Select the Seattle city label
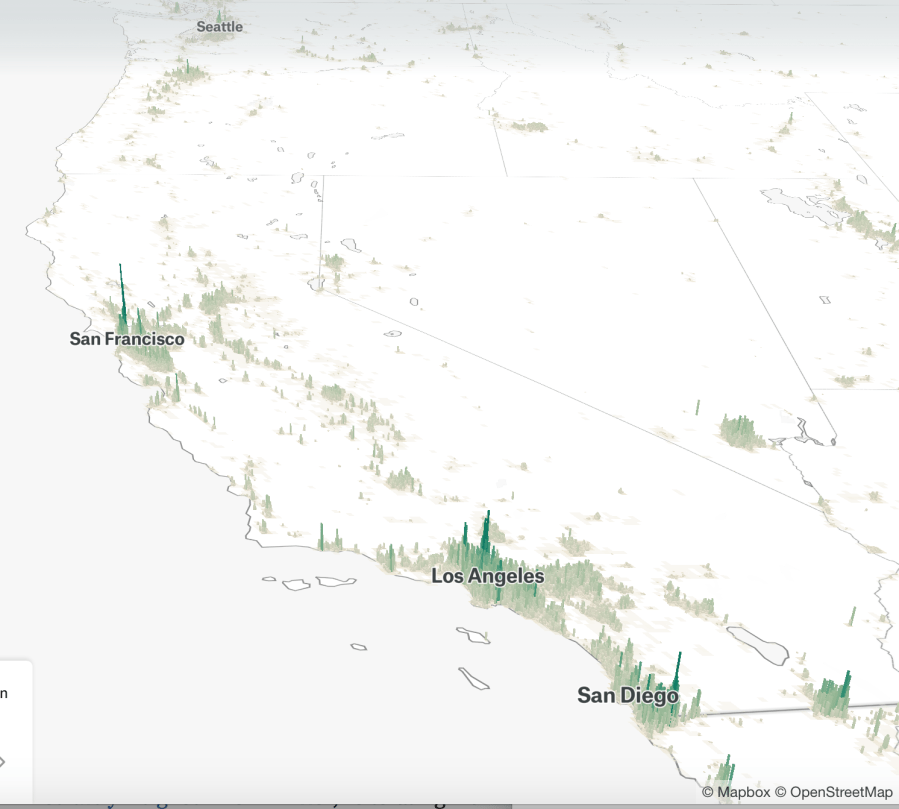Image resolution: width=899 pixels, height=809 pixels. coord(219,27)
